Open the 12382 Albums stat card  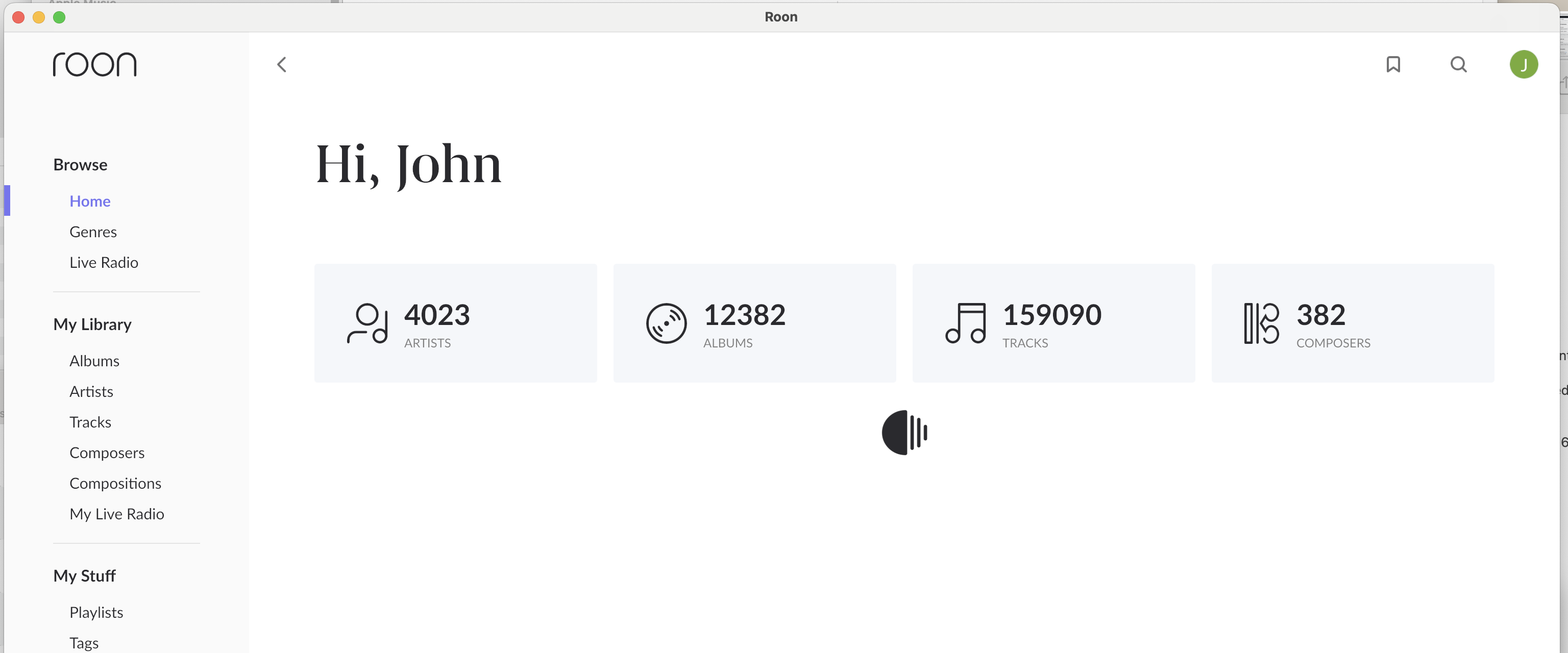click(754, 323)
